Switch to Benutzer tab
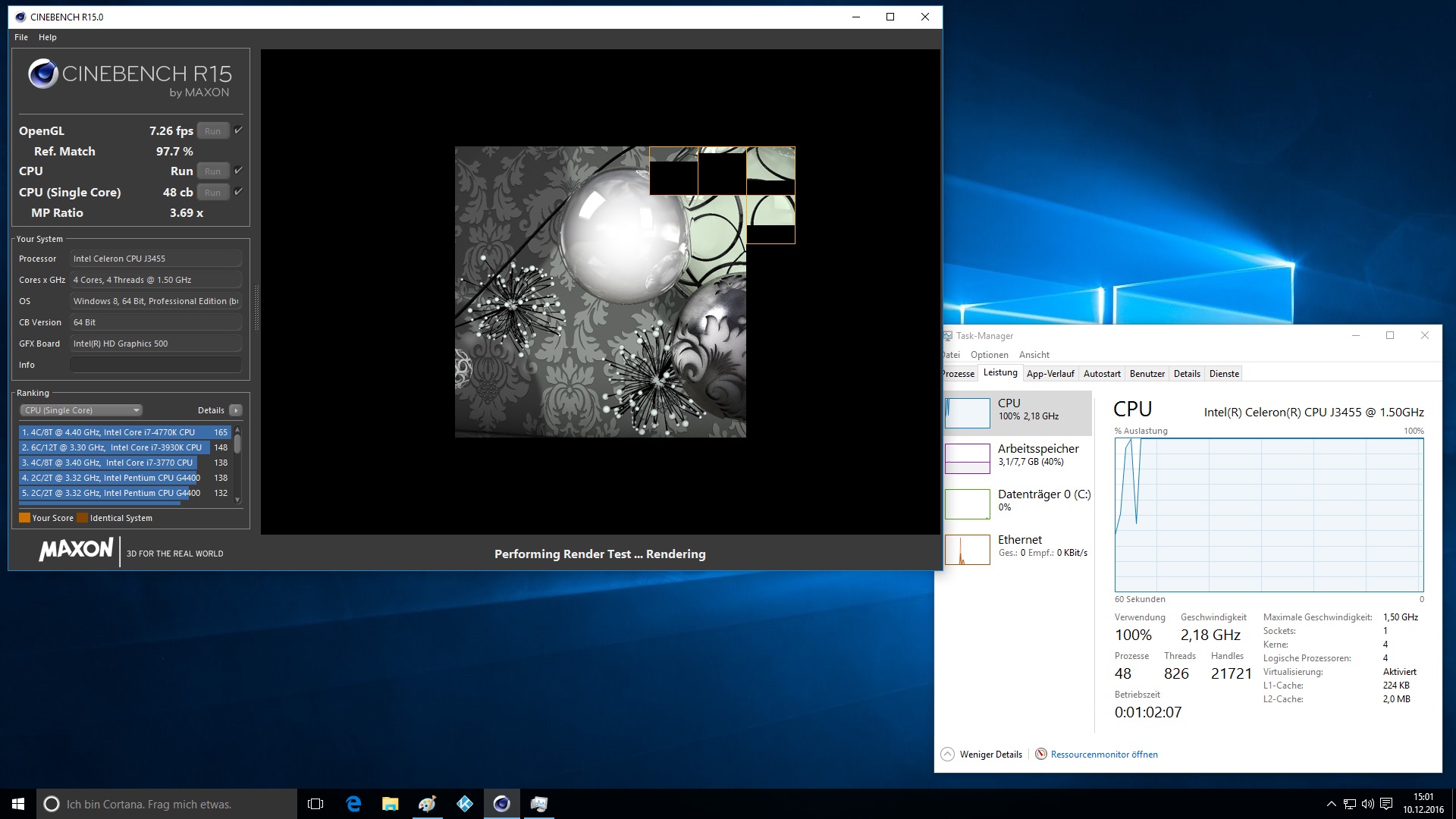 coord(1147,374)
